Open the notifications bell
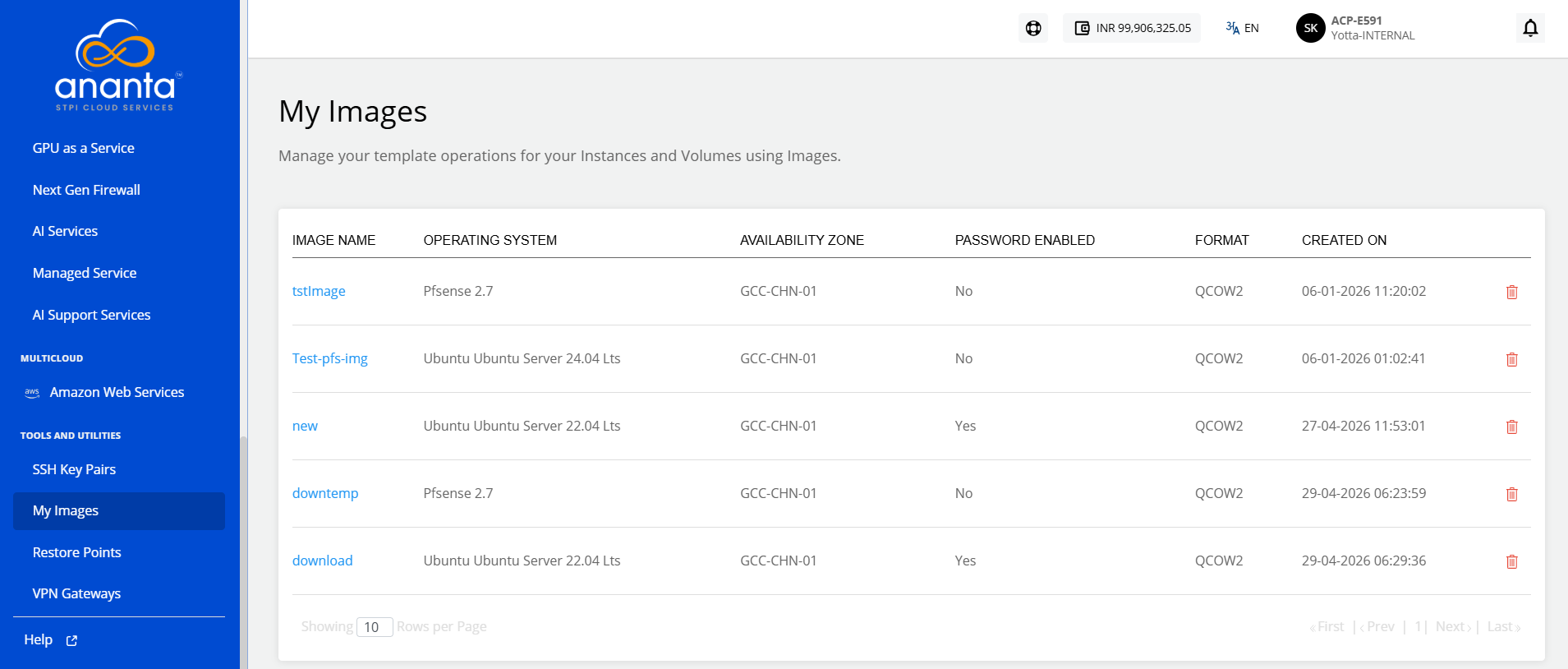 click(1530, 28)
